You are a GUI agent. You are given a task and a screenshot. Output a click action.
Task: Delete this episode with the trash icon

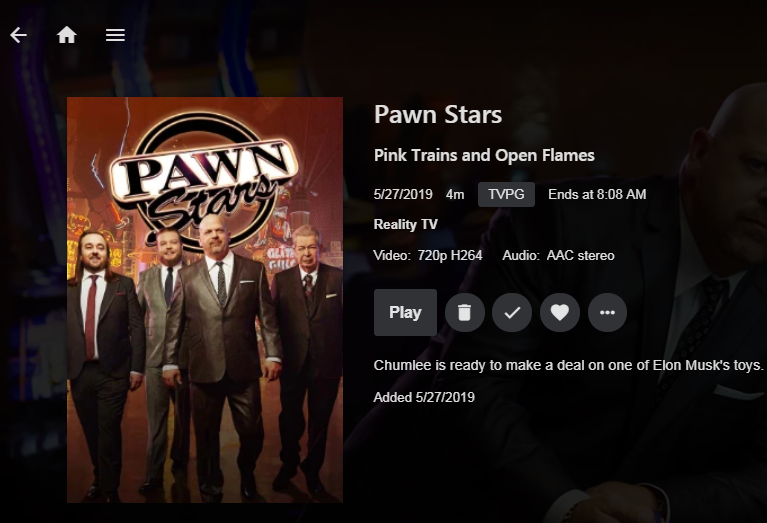(464, 312)
